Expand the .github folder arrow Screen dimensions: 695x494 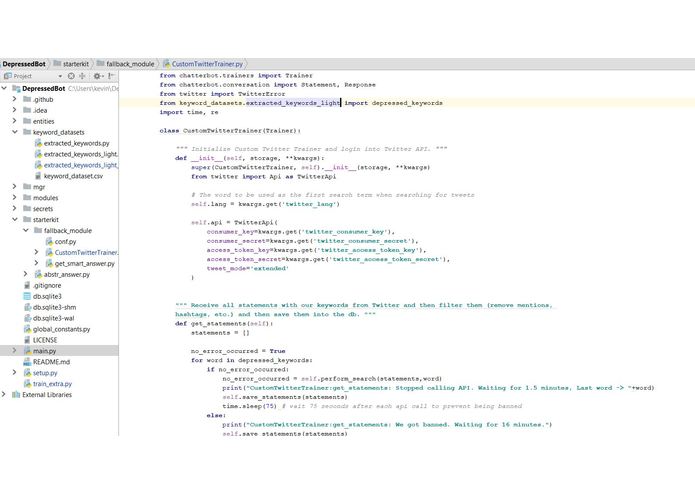15,99
